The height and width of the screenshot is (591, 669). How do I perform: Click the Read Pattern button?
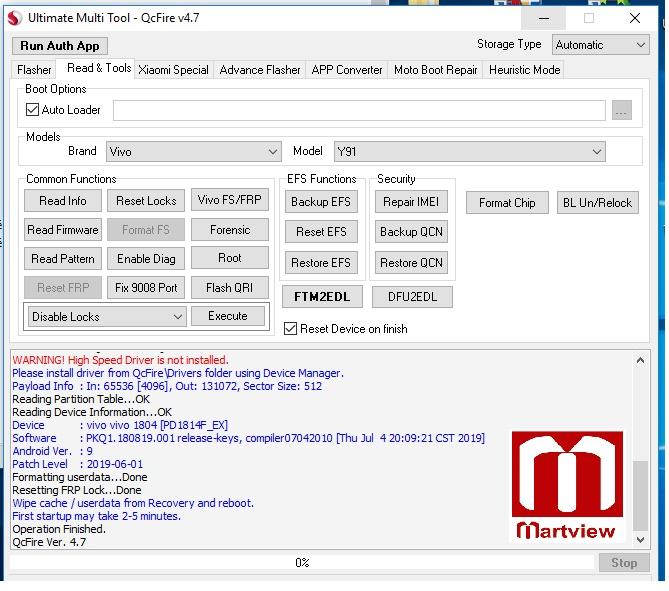point(63,259)
